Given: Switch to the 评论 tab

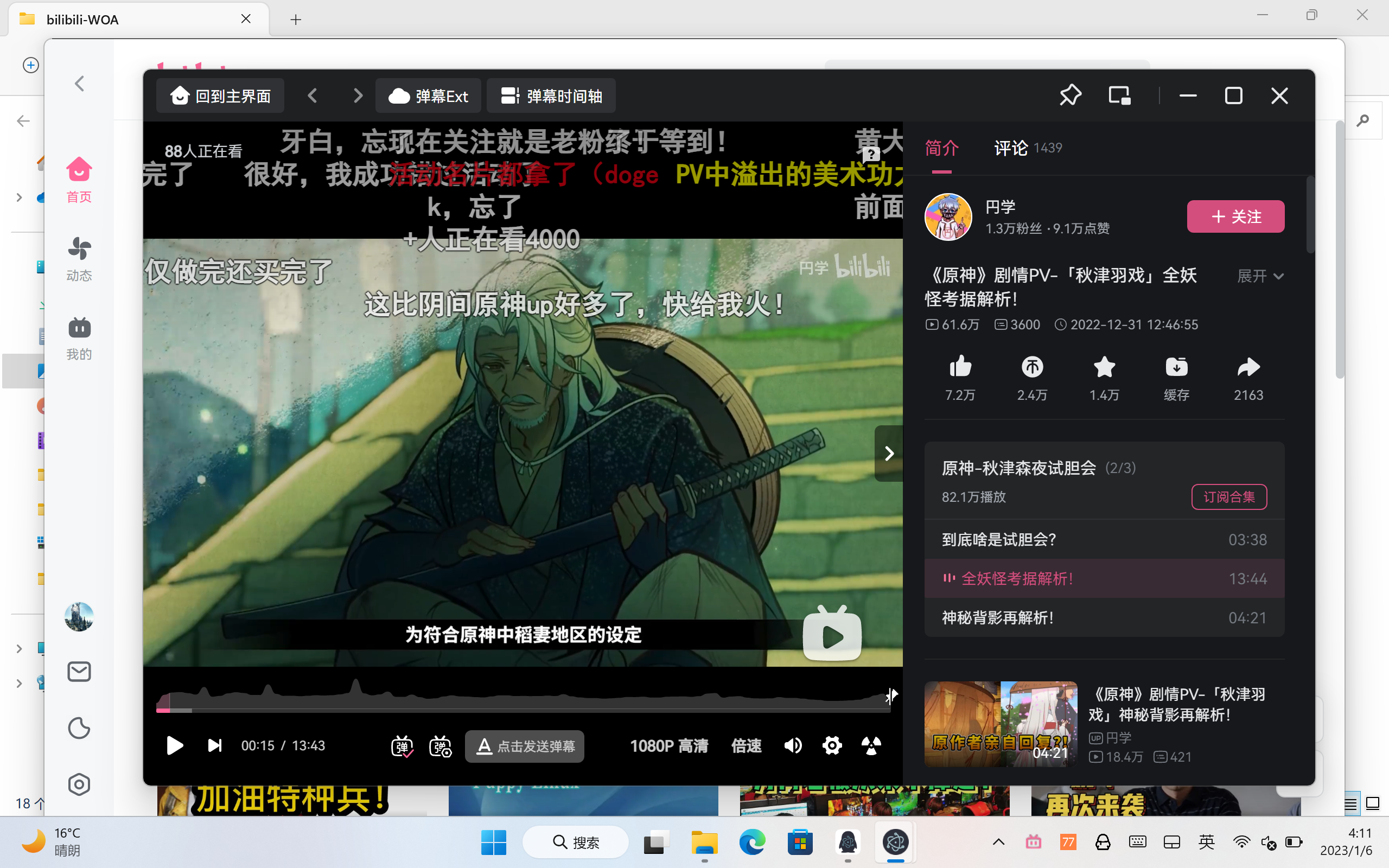Looking at the screenshot, I should (x=1028, y=149).
